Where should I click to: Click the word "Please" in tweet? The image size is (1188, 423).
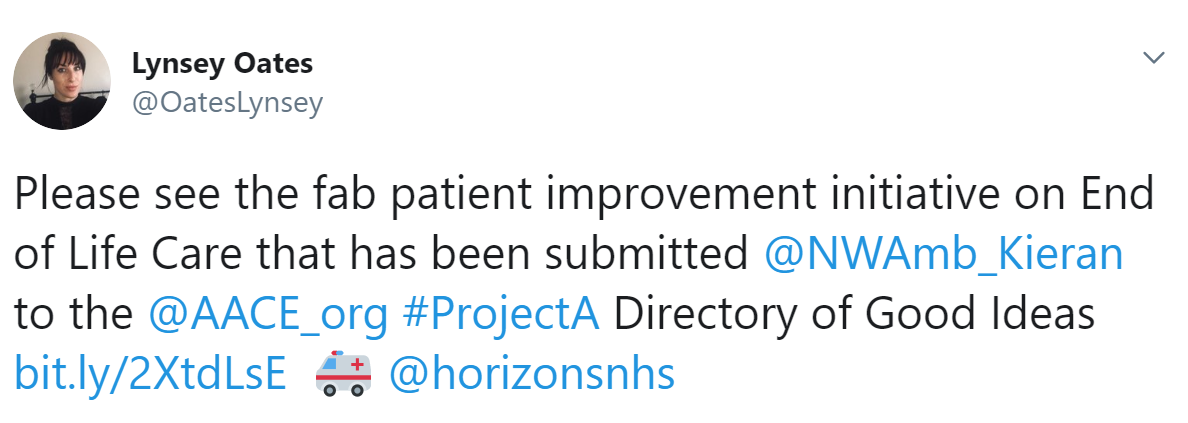[77, 196]
